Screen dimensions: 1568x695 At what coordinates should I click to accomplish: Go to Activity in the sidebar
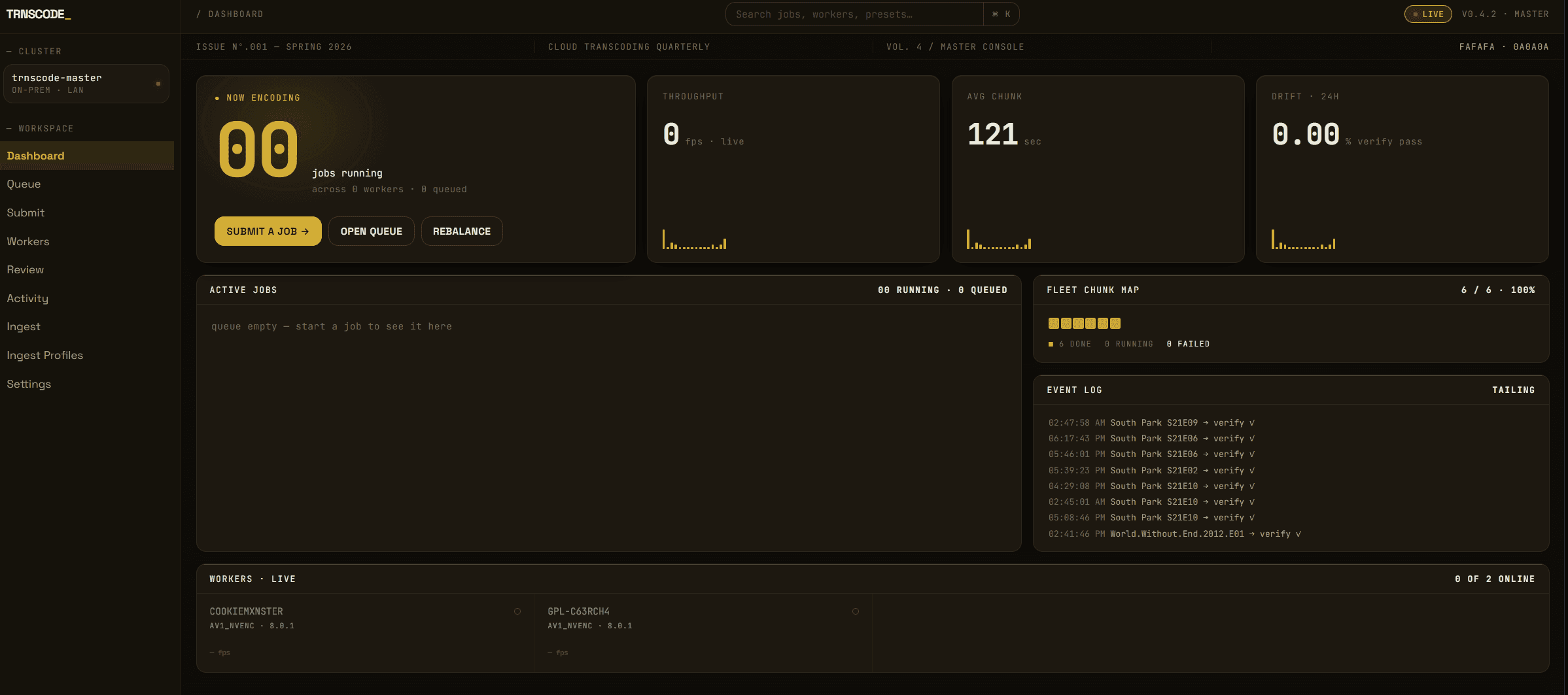click(x=87, y=298)
